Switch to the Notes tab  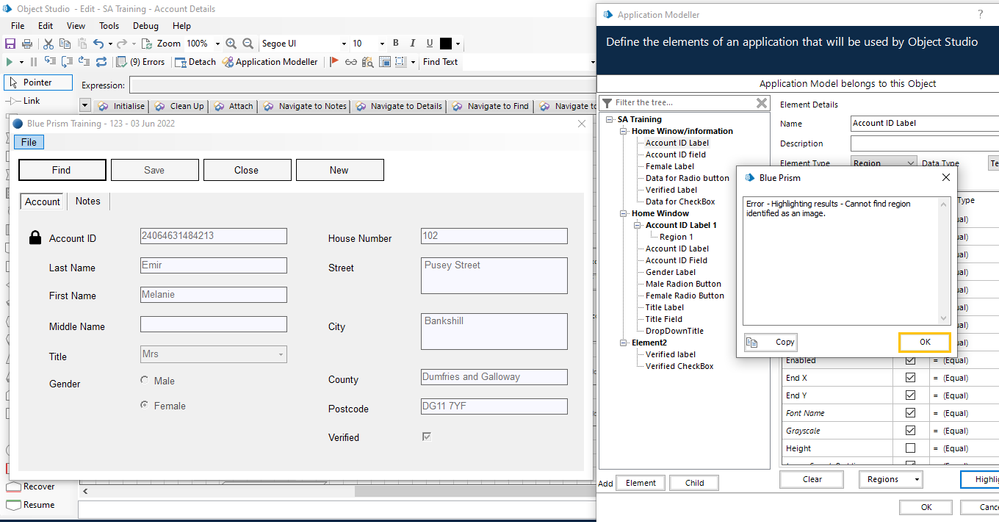(88, 201)
